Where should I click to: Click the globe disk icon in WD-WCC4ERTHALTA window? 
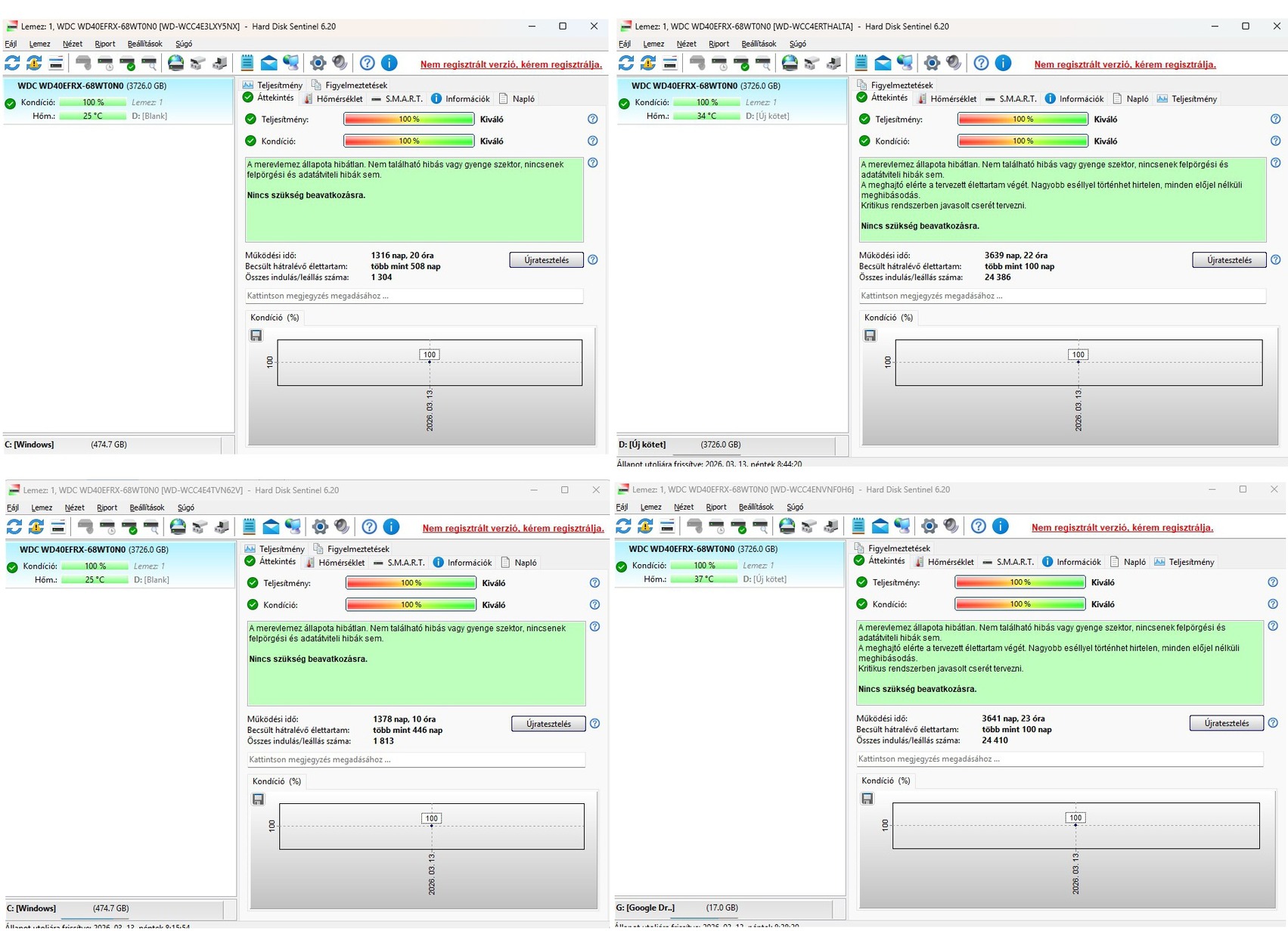click(x=790, y=63)
